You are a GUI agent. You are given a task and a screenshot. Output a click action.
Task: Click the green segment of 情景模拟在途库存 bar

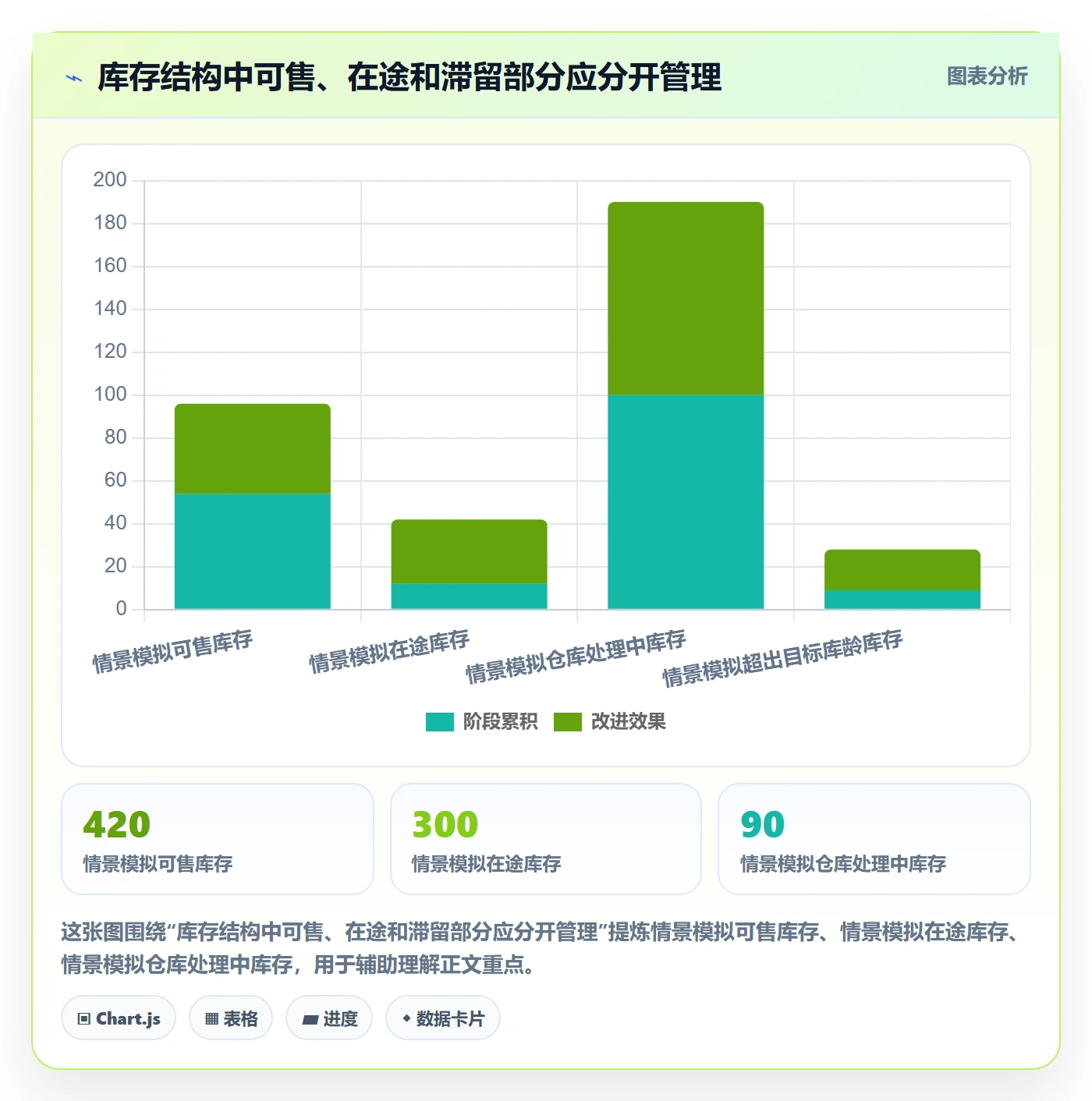click(469, 551)
